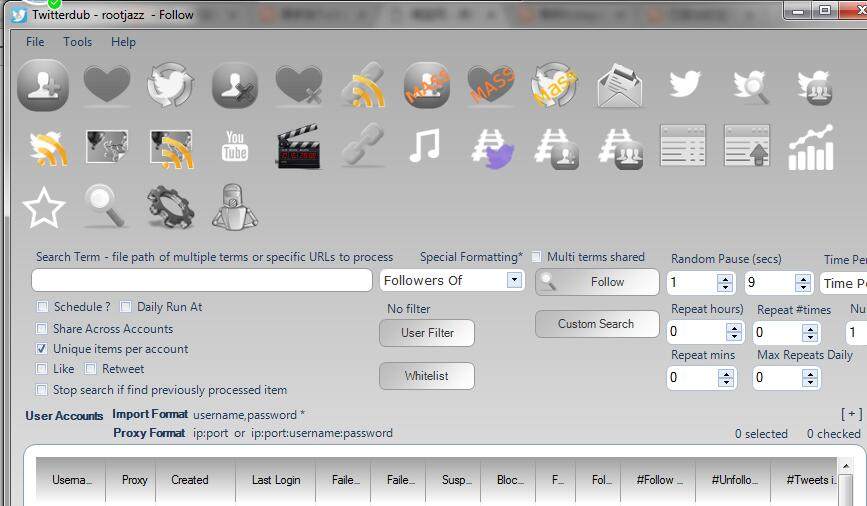Adjust Repeat #times spinner arrows
867x506 pixels.
tap(809, 332)
